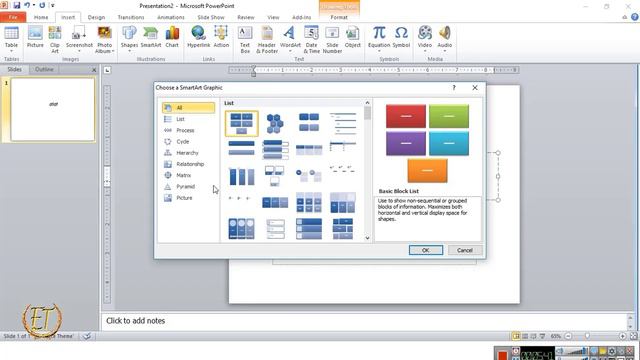Cancel the SmartArt dialog
This screenshot has width=640, height=360.
[x=464, y=250]
